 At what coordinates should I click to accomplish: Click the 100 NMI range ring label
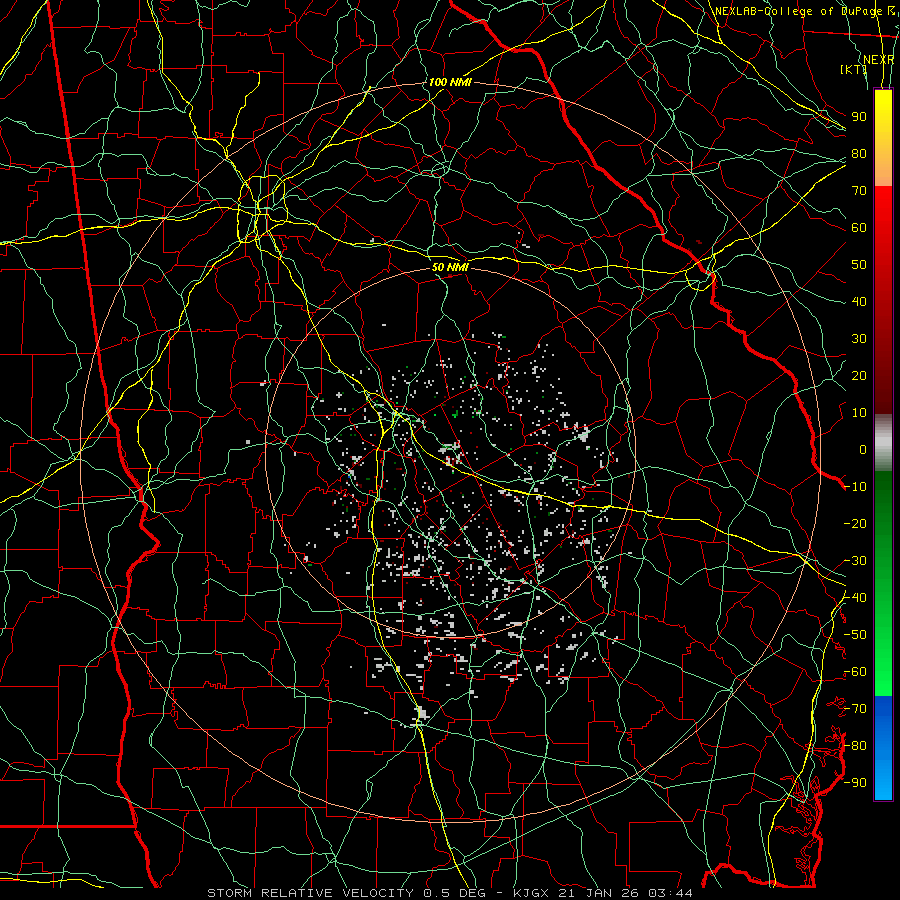tap(450, 82)
